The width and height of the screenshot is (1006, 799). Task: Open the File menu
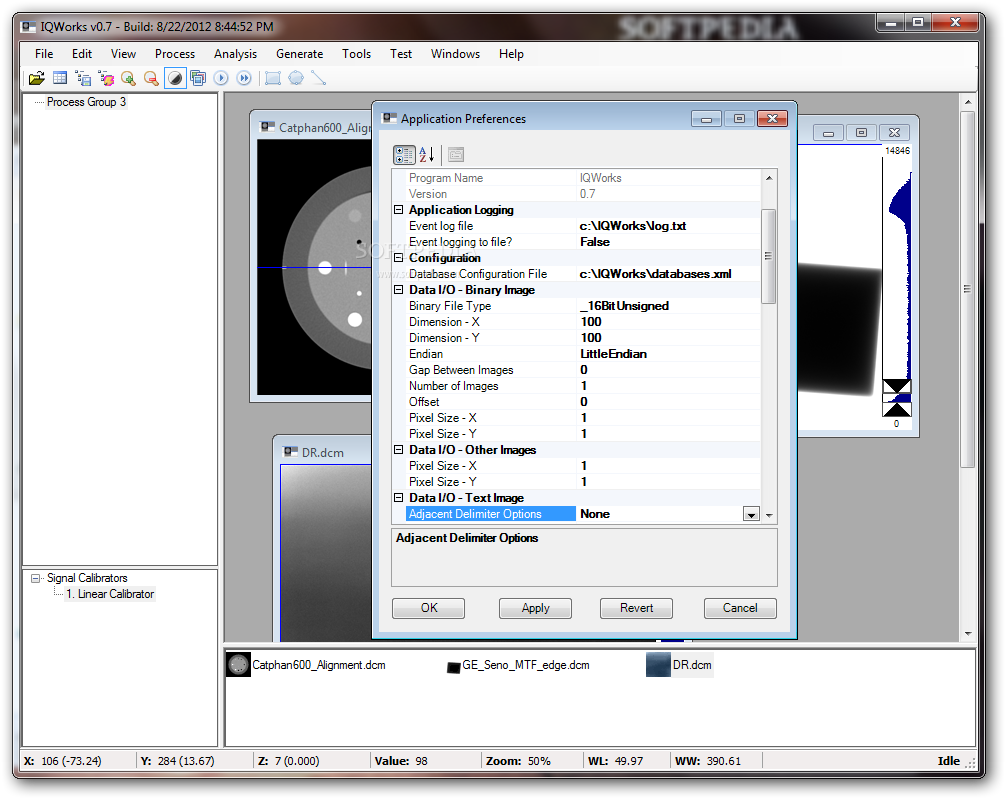point(44,54)
